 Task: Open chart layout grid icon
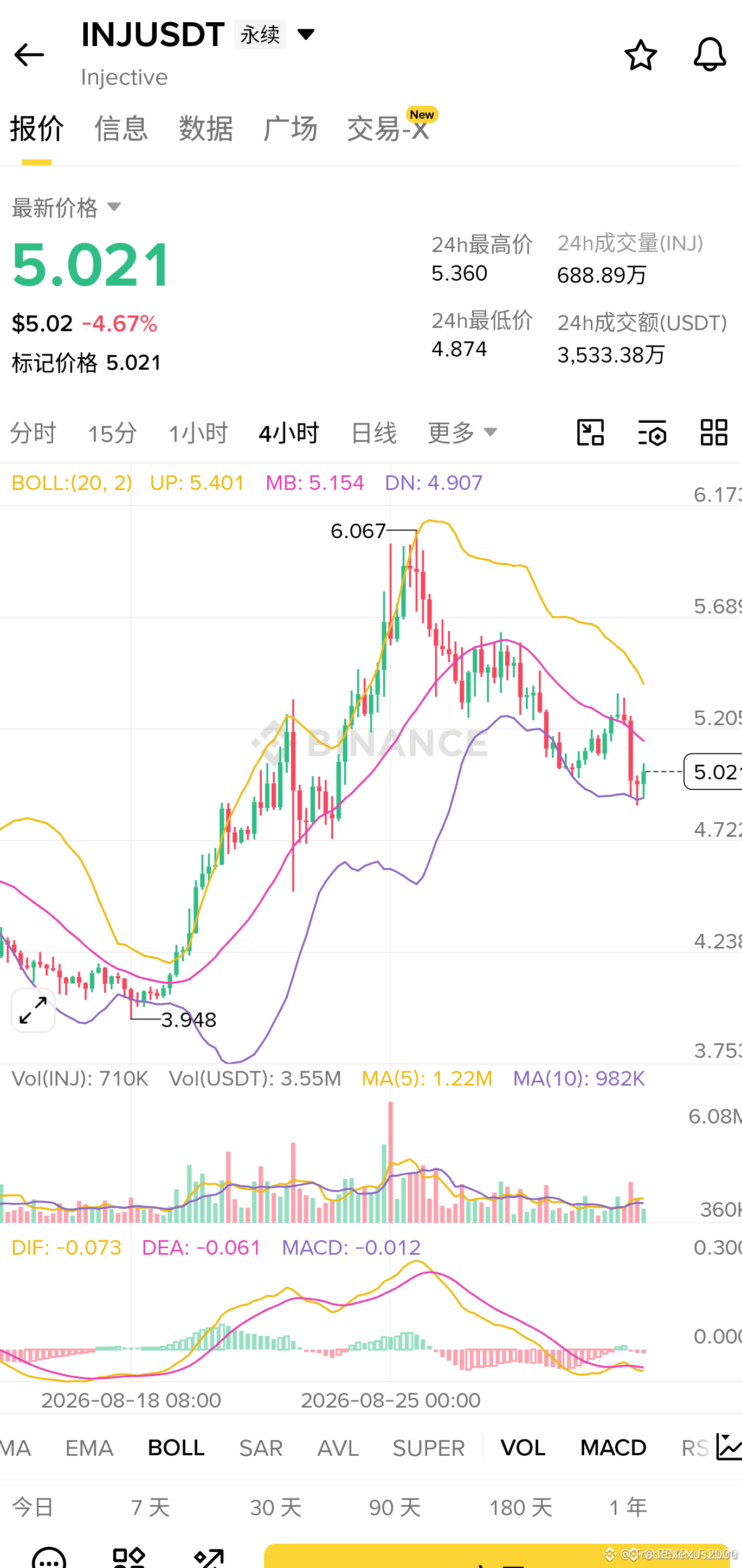pos(713,433)
